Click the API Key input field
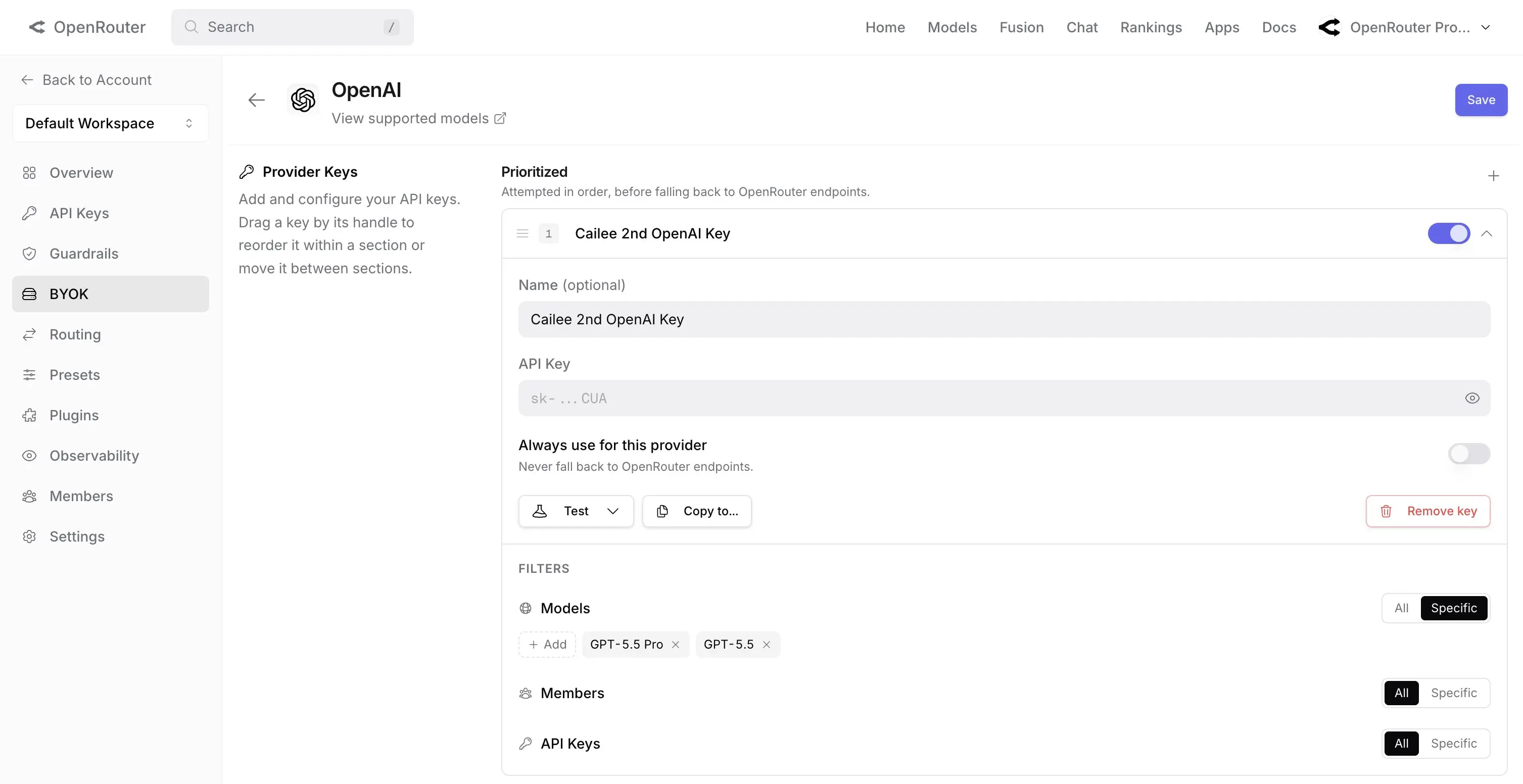This screenshot has width=1523, height=784. coord(1004,399)
